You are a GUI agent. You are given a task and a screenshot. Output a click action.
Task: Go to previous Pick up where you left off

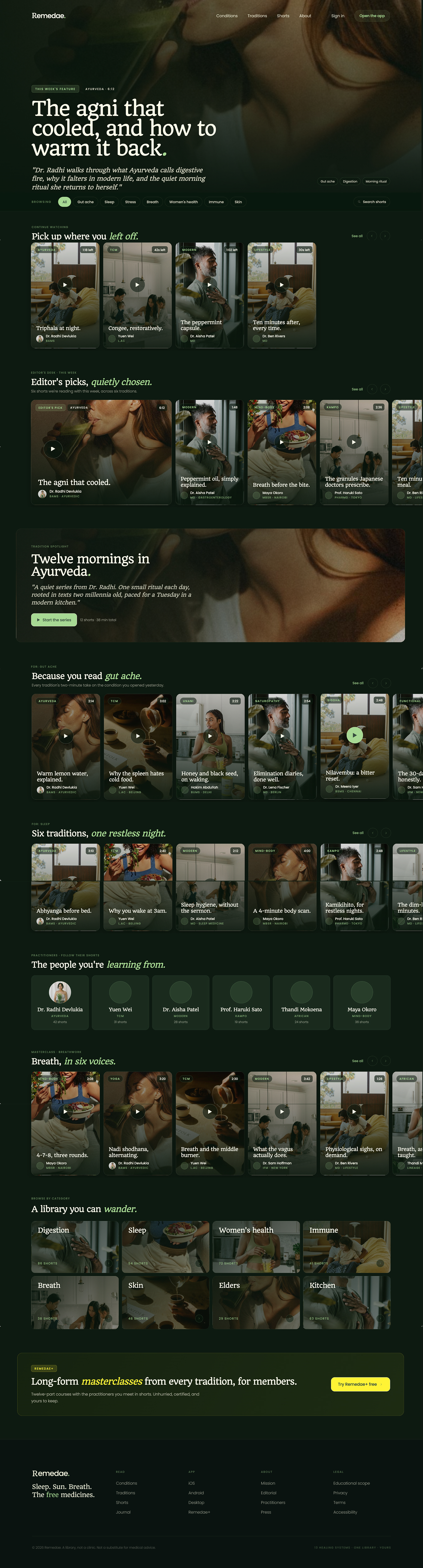(372, 235)
